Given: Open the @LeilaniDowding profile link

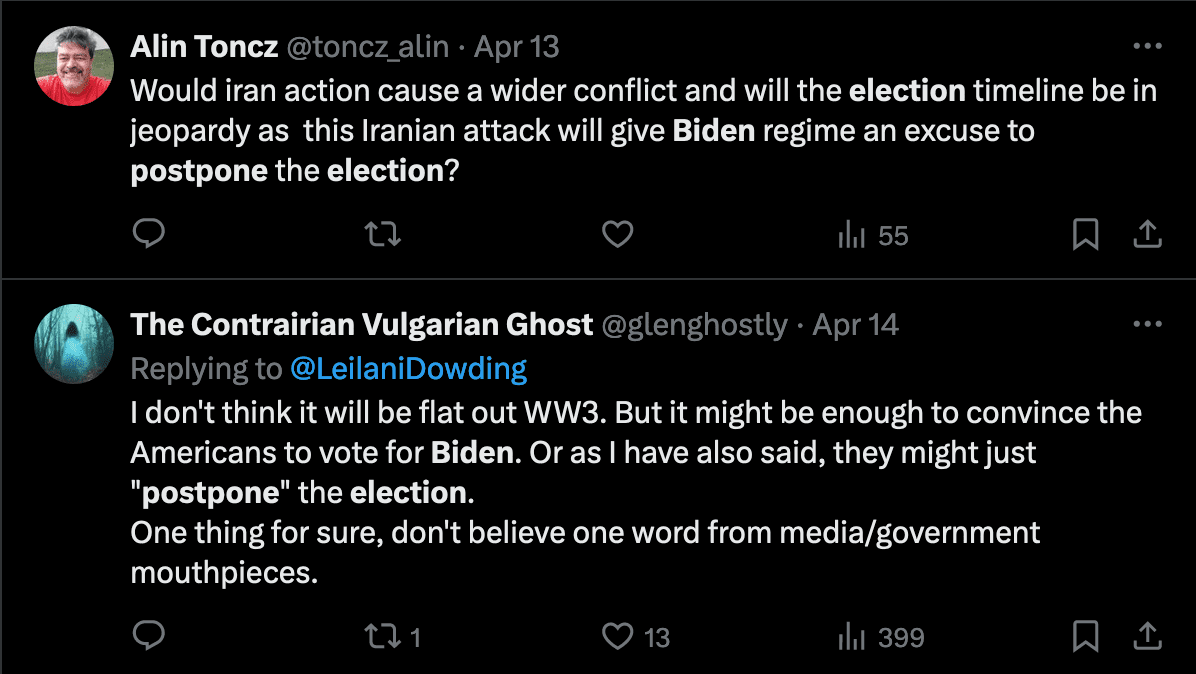Looking at the screenshot, I should tap(408, 369).
